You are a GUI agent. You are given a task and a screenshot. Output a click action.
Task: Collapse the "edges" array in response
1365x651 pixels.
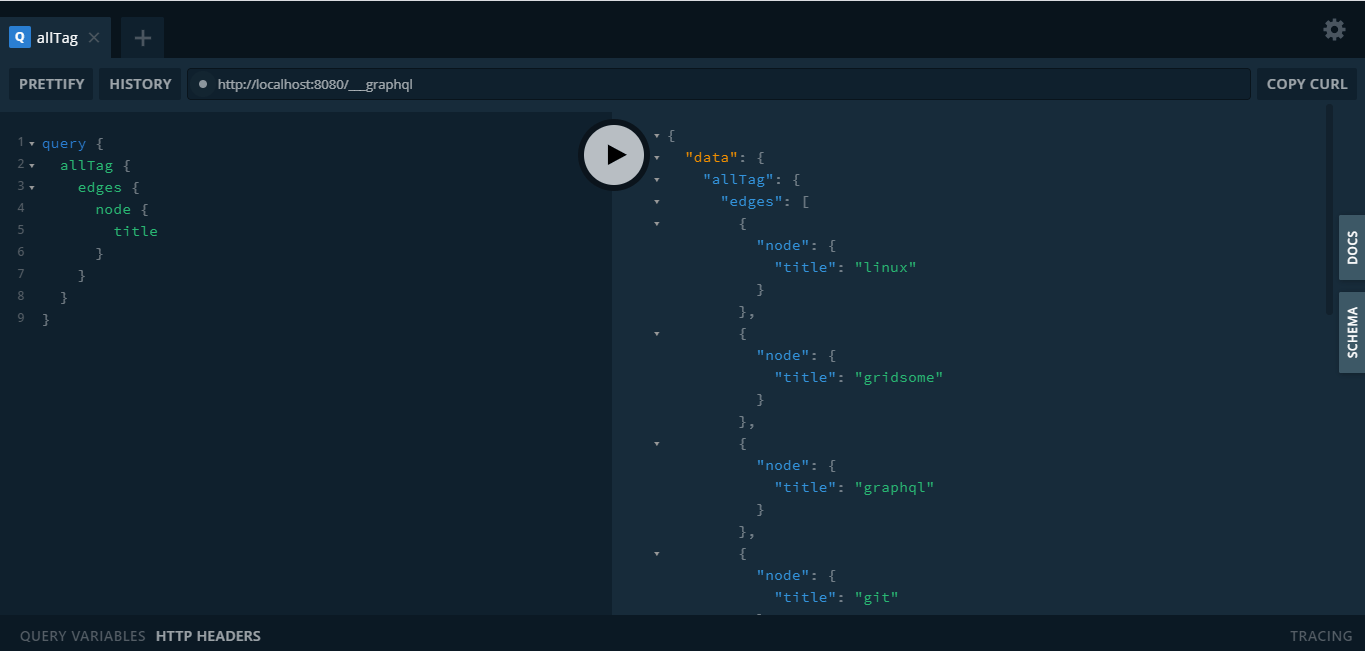[657, 202]
